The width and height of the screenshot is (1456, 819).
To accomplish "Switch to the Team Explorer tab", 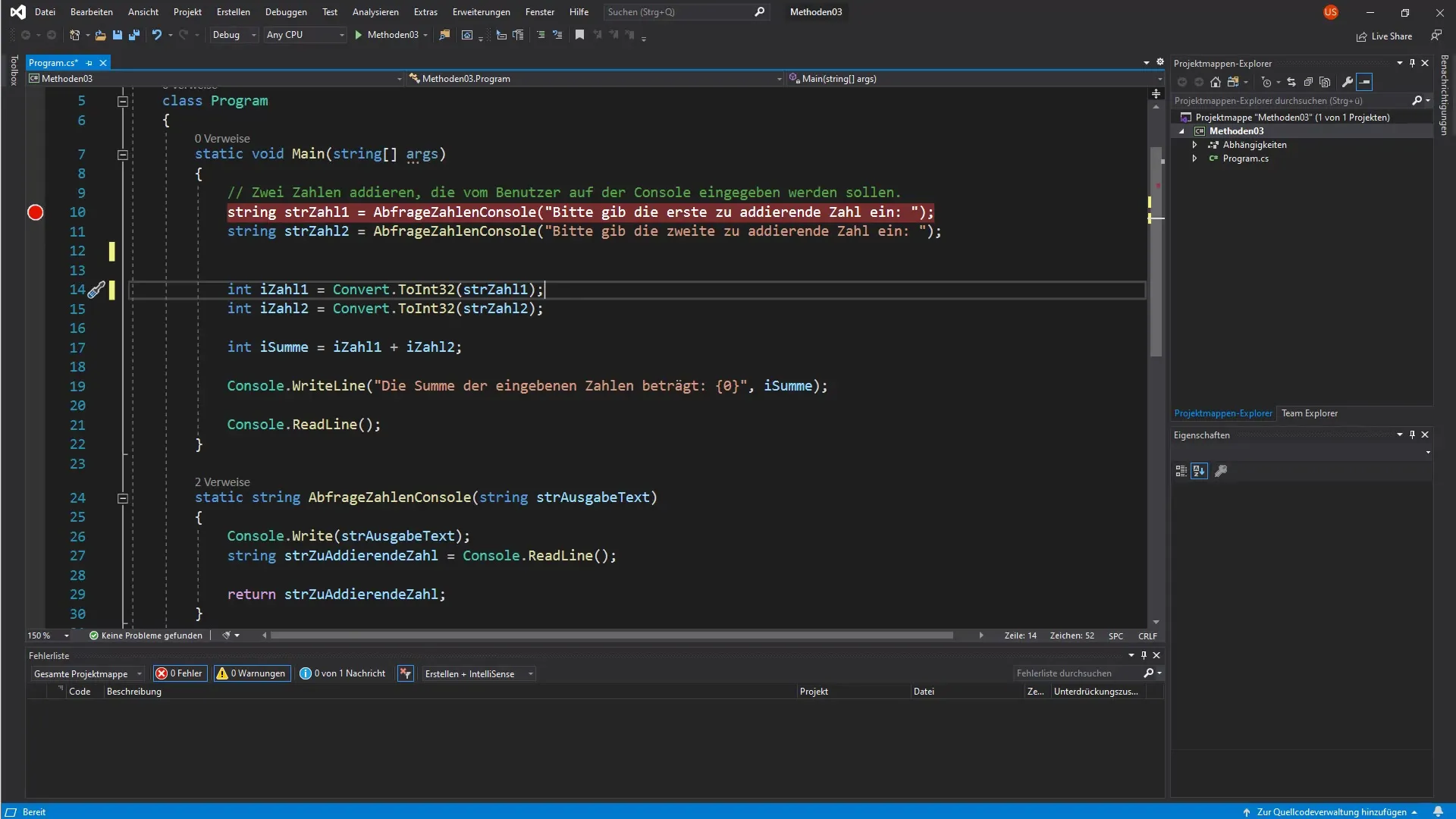I will click(x=1309, y=413).
